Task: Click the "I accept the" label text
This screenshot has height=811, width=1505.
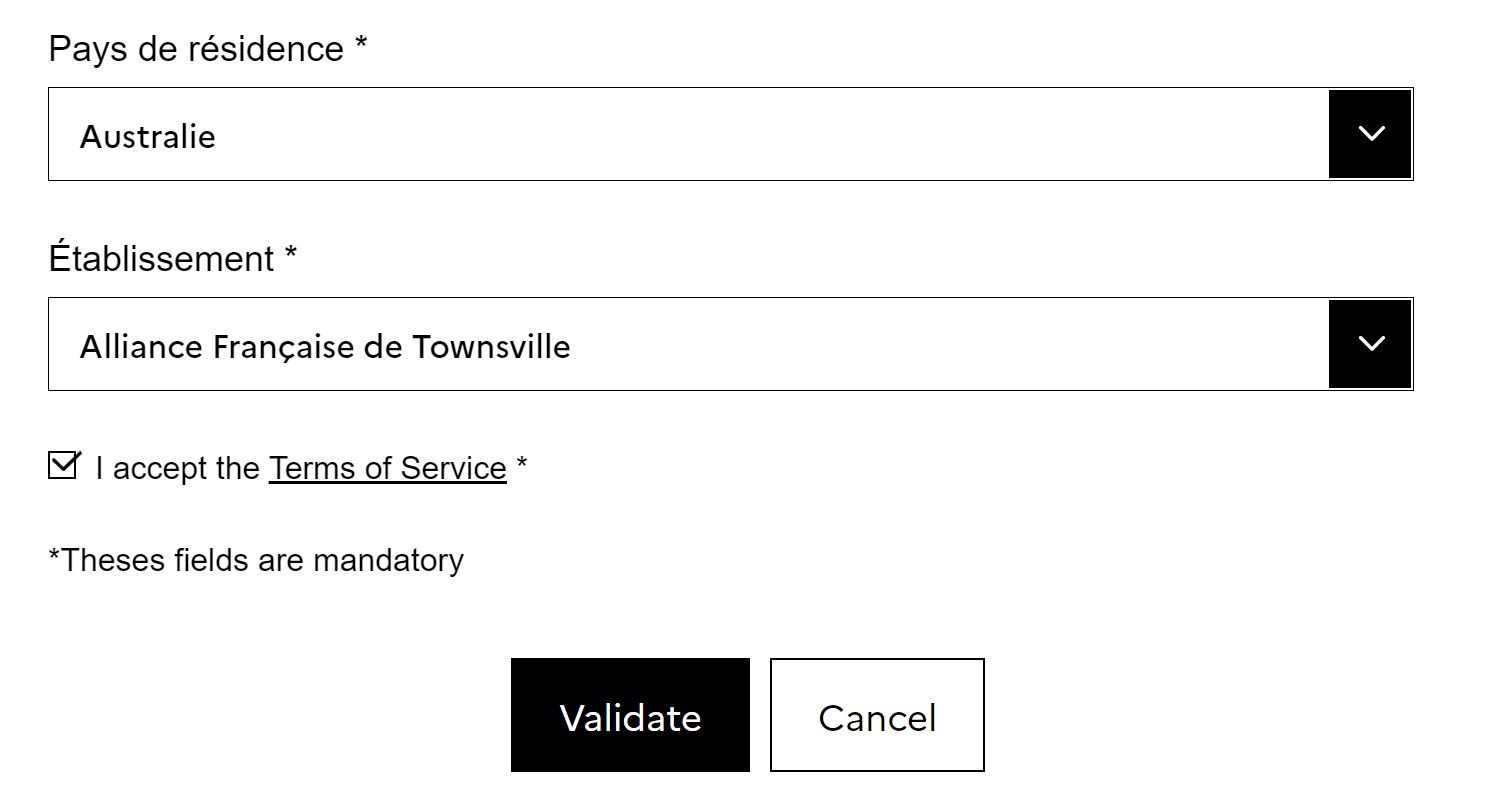Action: click(178, 468)
